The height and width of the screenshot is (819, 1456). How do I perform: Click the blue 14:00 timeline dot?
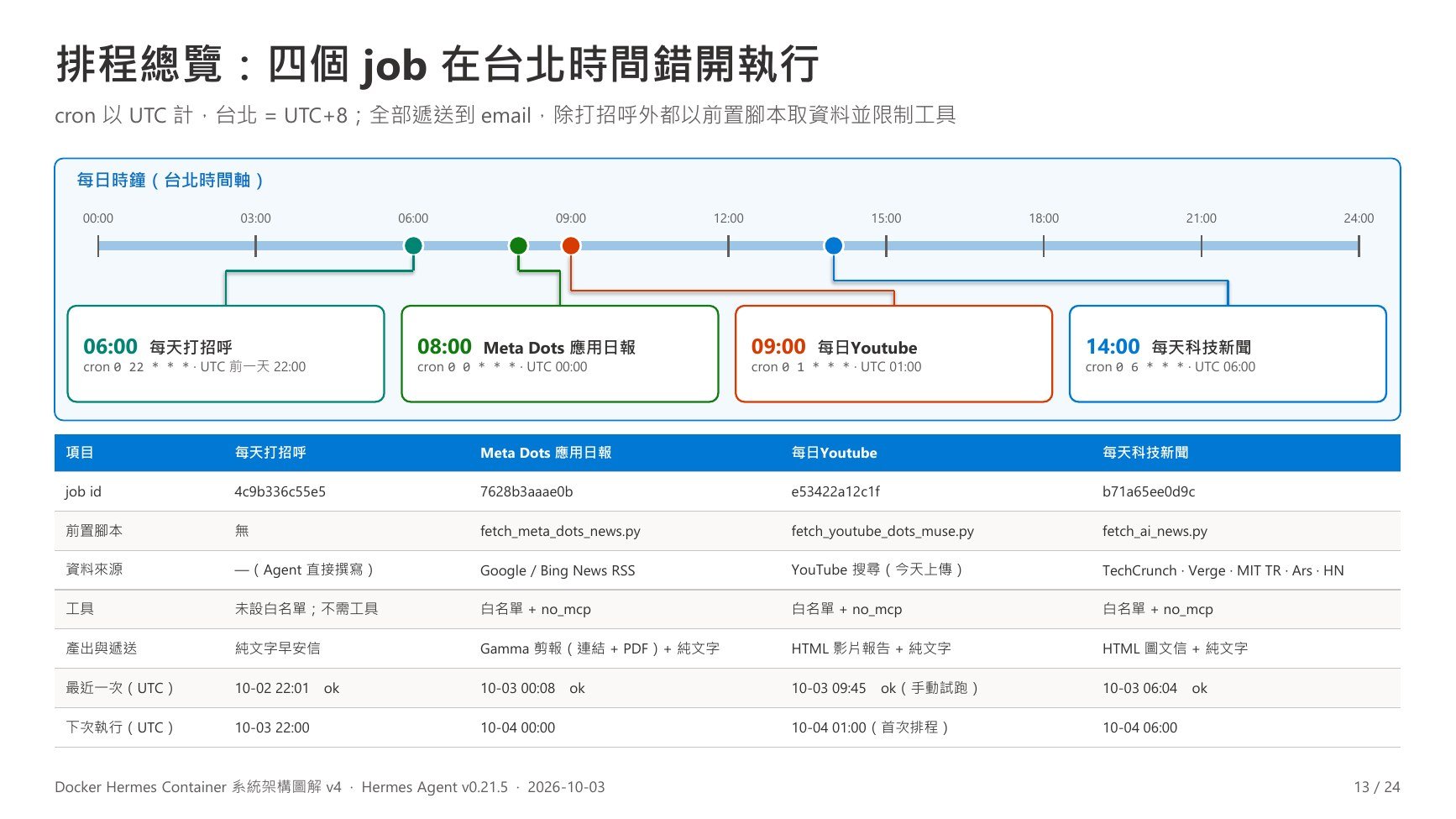[x=834, y=245]
